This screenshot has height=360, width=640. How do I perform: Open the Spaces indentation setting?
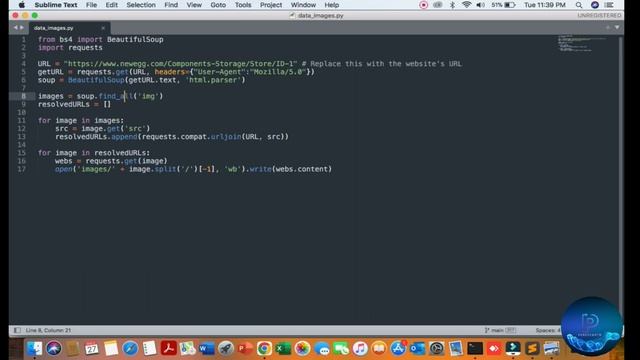tap(548, 330)
